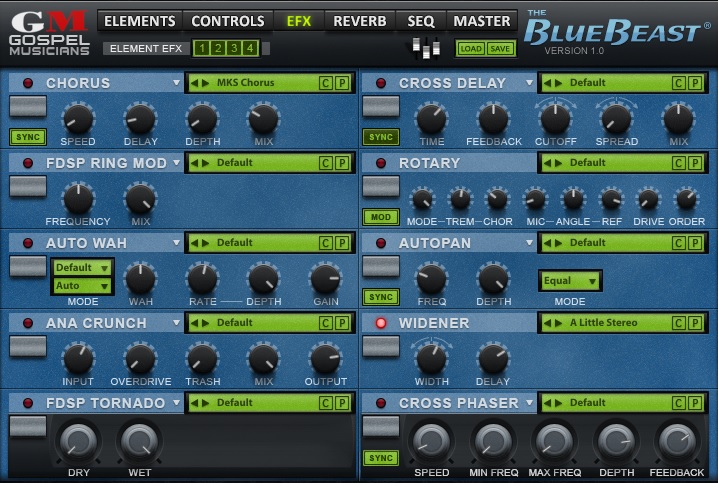Click the C icon in FDSP Tornado preset bar
This screenshot has height=483, width=718.
pos(325,403)
